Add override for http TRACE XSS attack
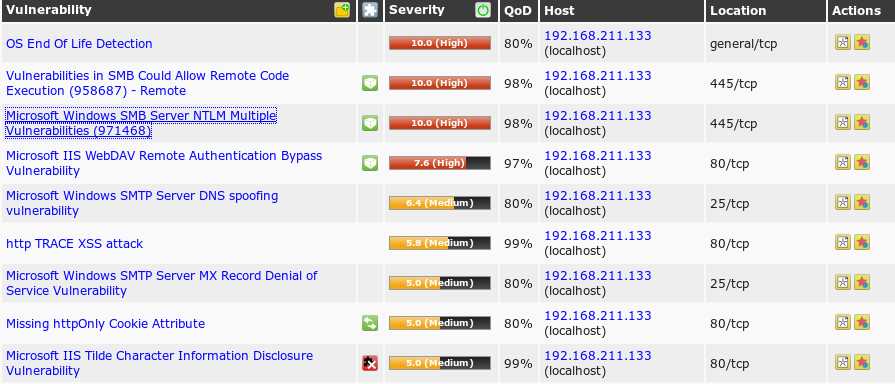Screen dimensions: 895x384 862,242
